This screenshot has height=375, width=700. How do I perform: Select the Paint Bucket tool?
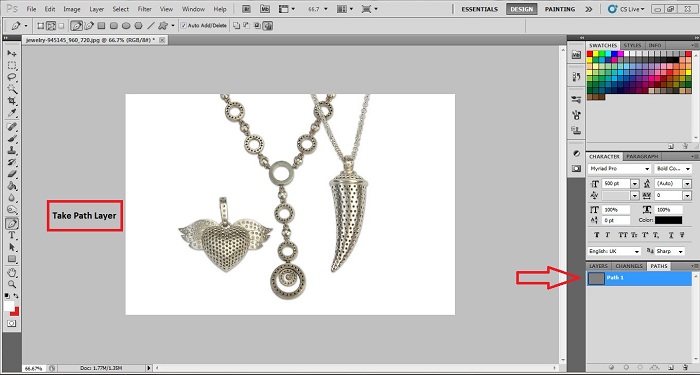(x=12, y=186)
